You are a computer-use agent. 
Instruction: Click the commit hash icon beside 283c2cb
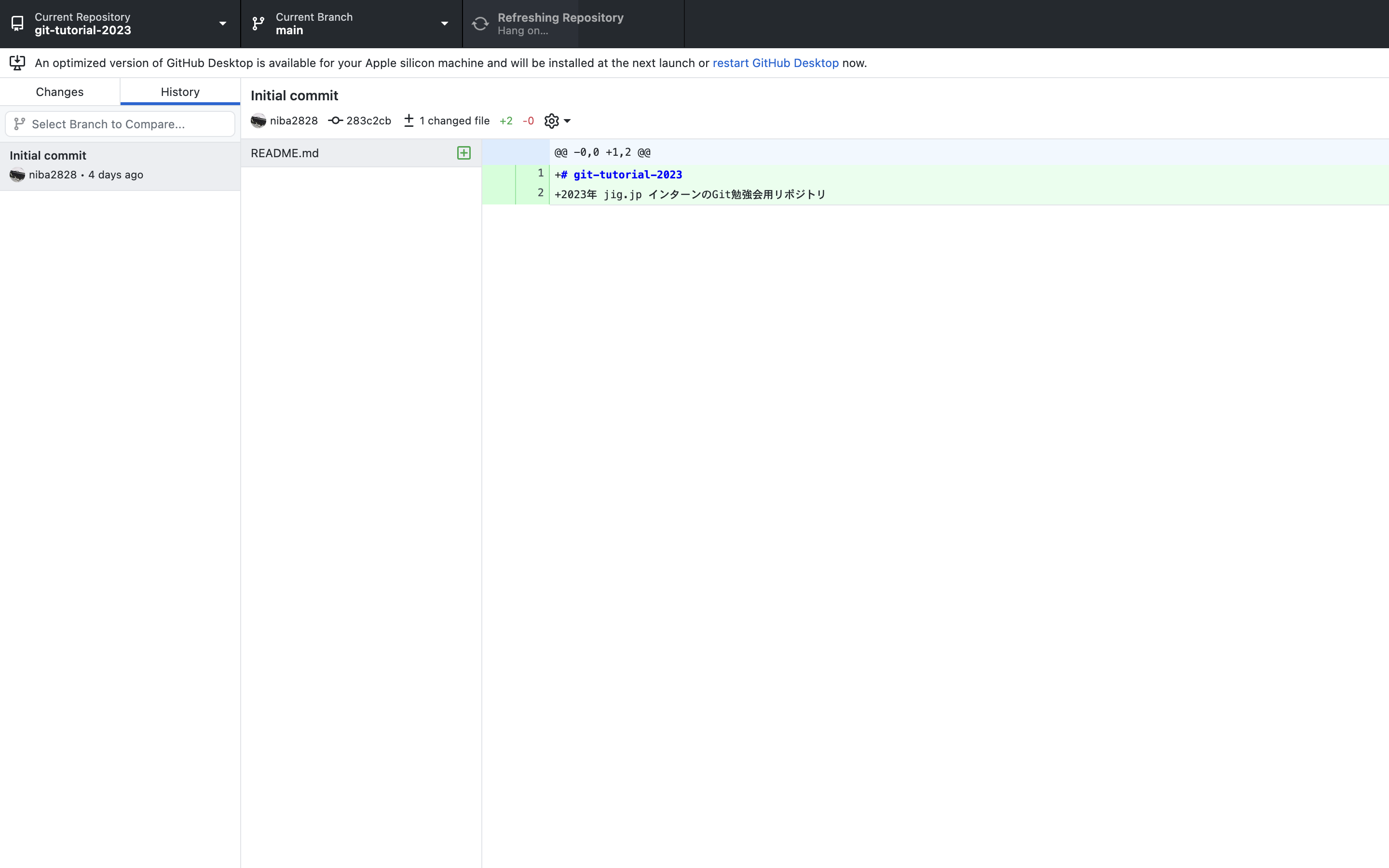335,121
